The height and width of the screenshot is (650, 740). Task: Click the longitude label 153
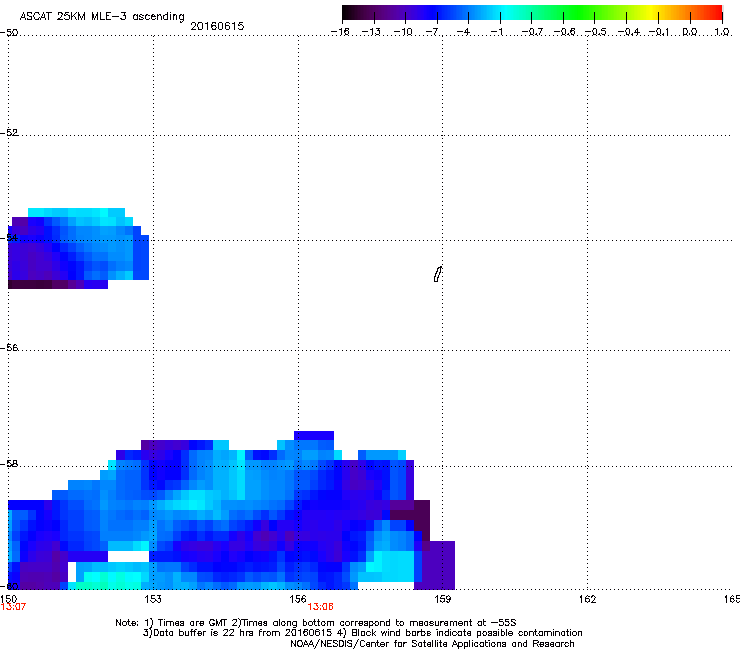tap(153, 599)
